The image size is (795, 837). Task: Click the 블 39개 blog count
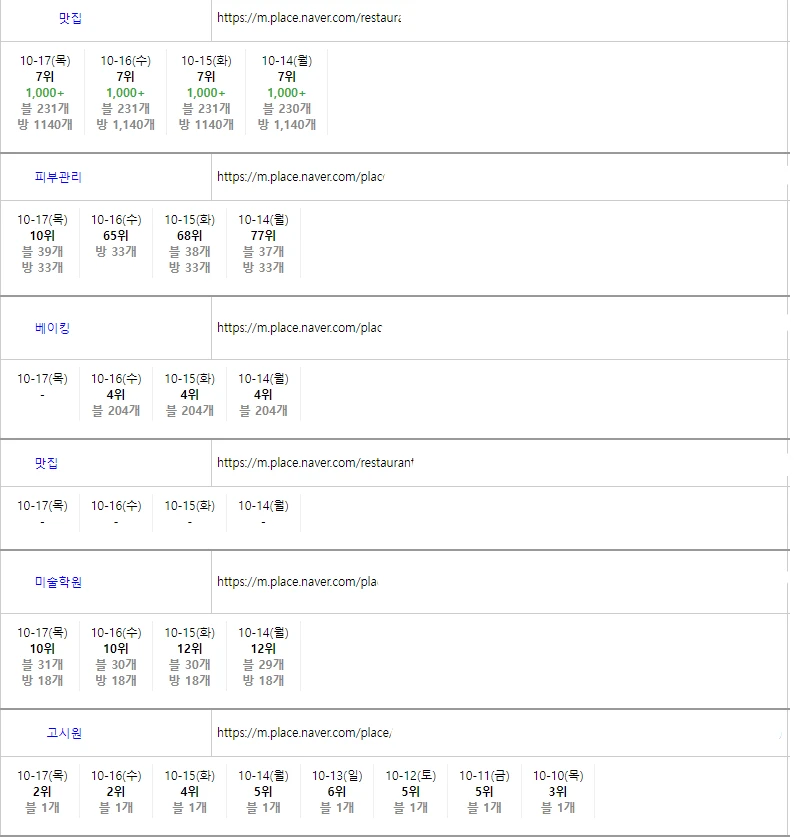(42, 252)
